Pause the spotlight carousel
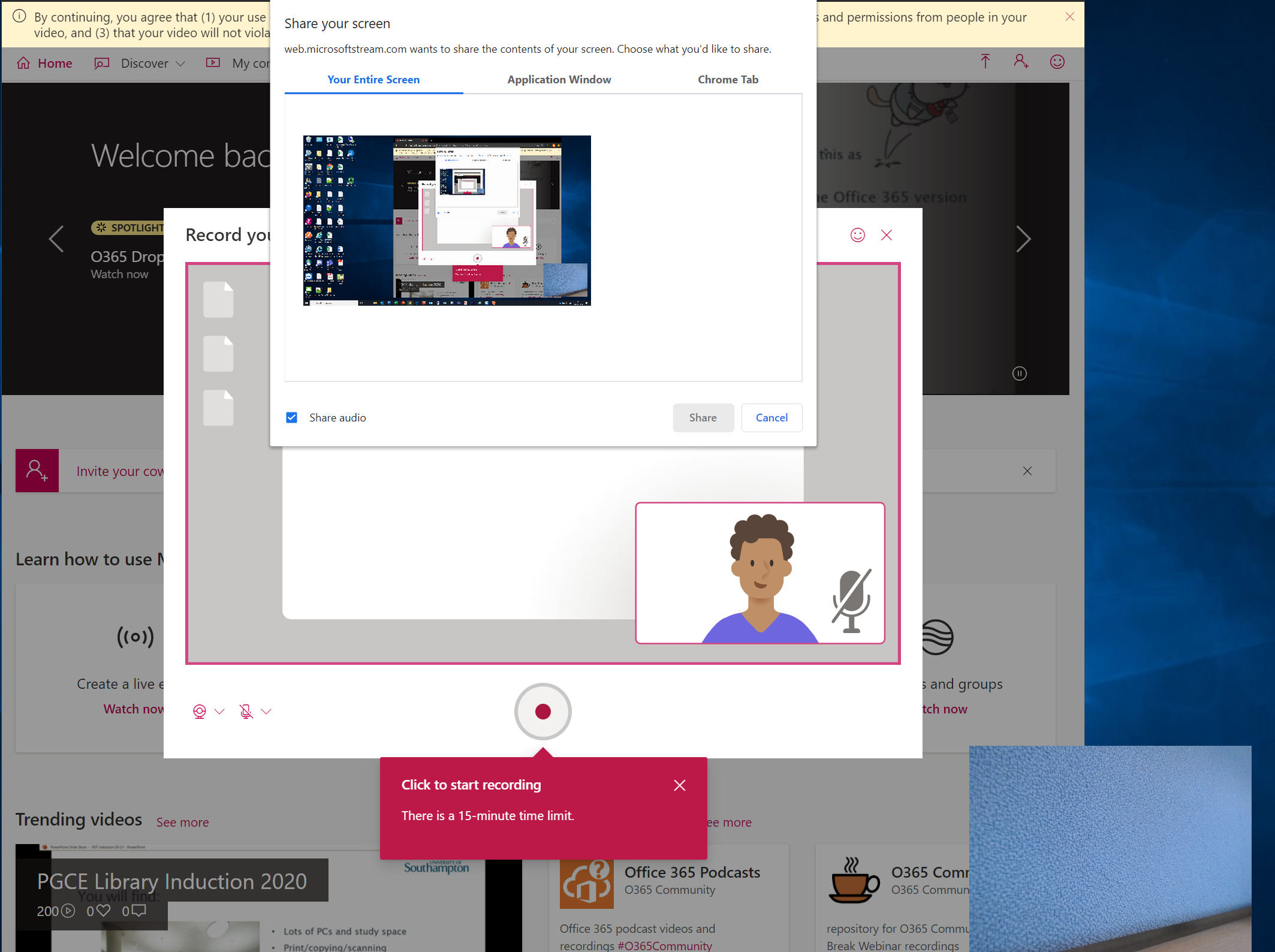The height and width of the screenshot is (952, 1275). 1020,373
